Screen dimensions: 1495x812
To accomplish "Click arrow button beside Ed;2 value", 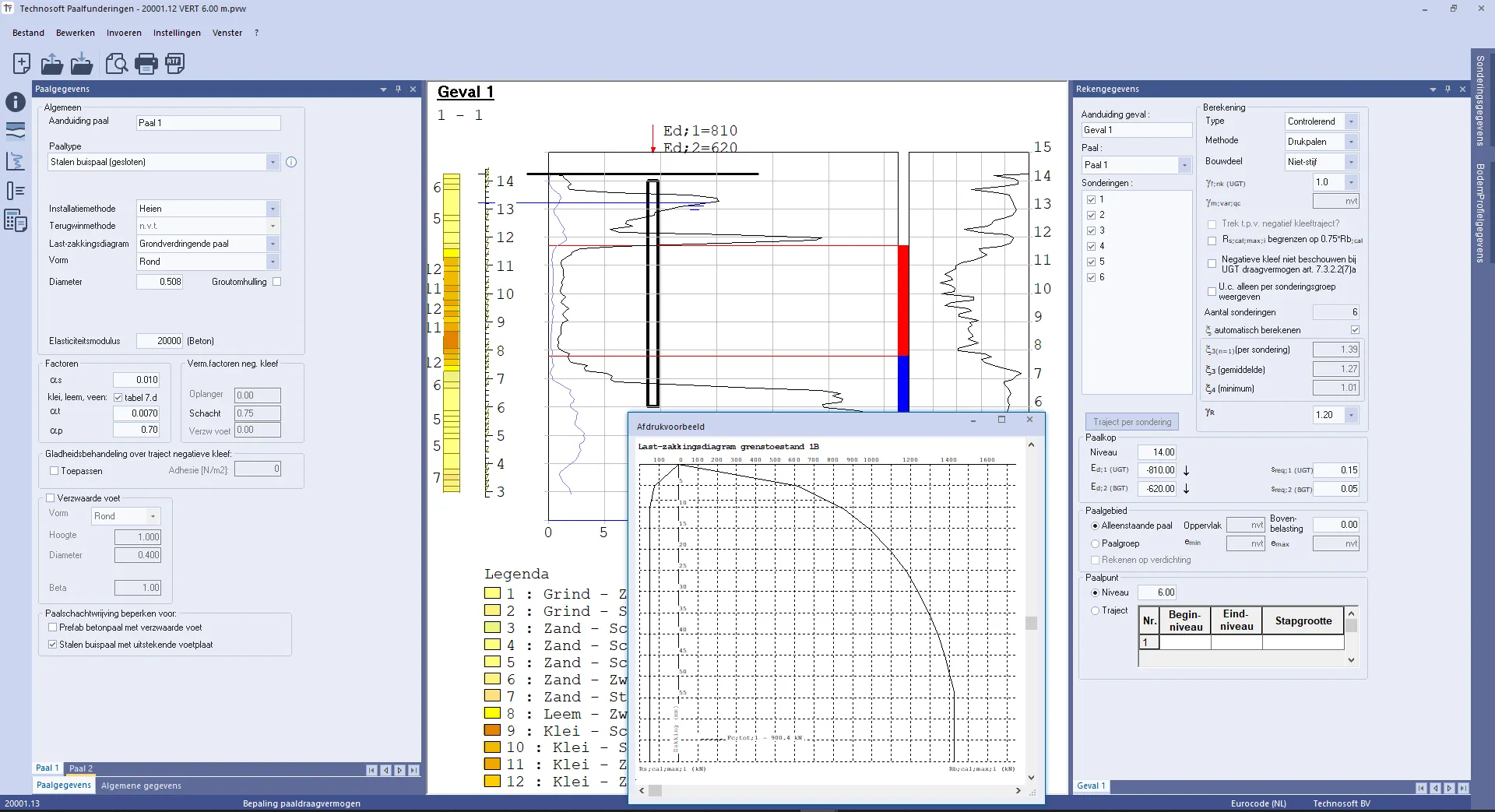I will (1186, 489).
